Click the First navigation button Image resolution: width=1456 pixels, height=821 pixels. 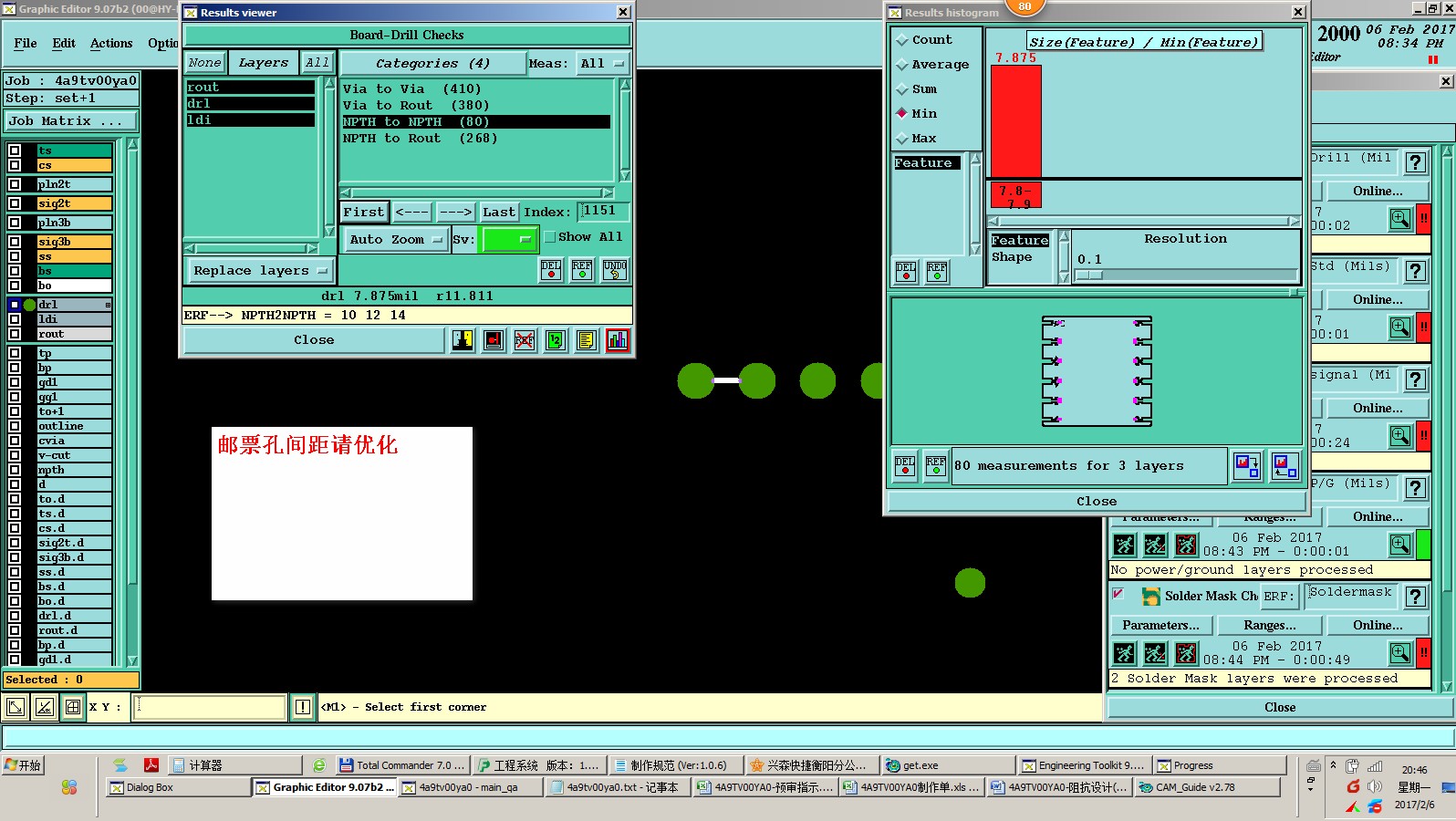[x=364, y=213]
